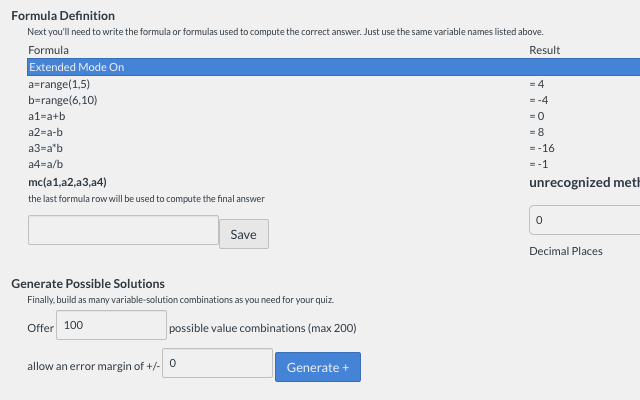Focus the new formula input field

[x=123, y=230]
